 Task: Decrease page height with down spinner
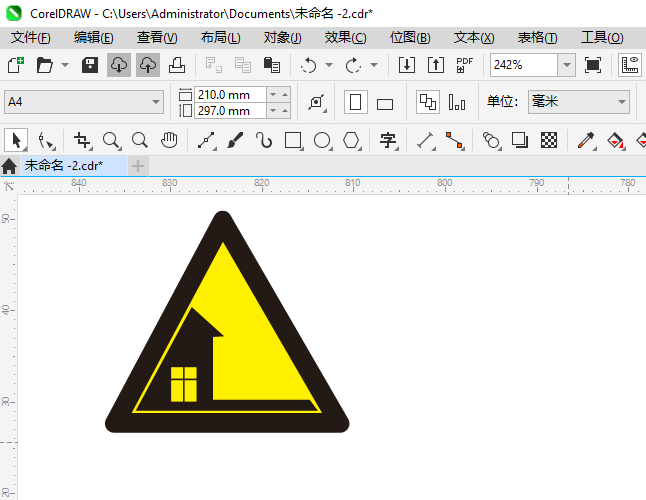pyautogui.click(x=273, y=111)
